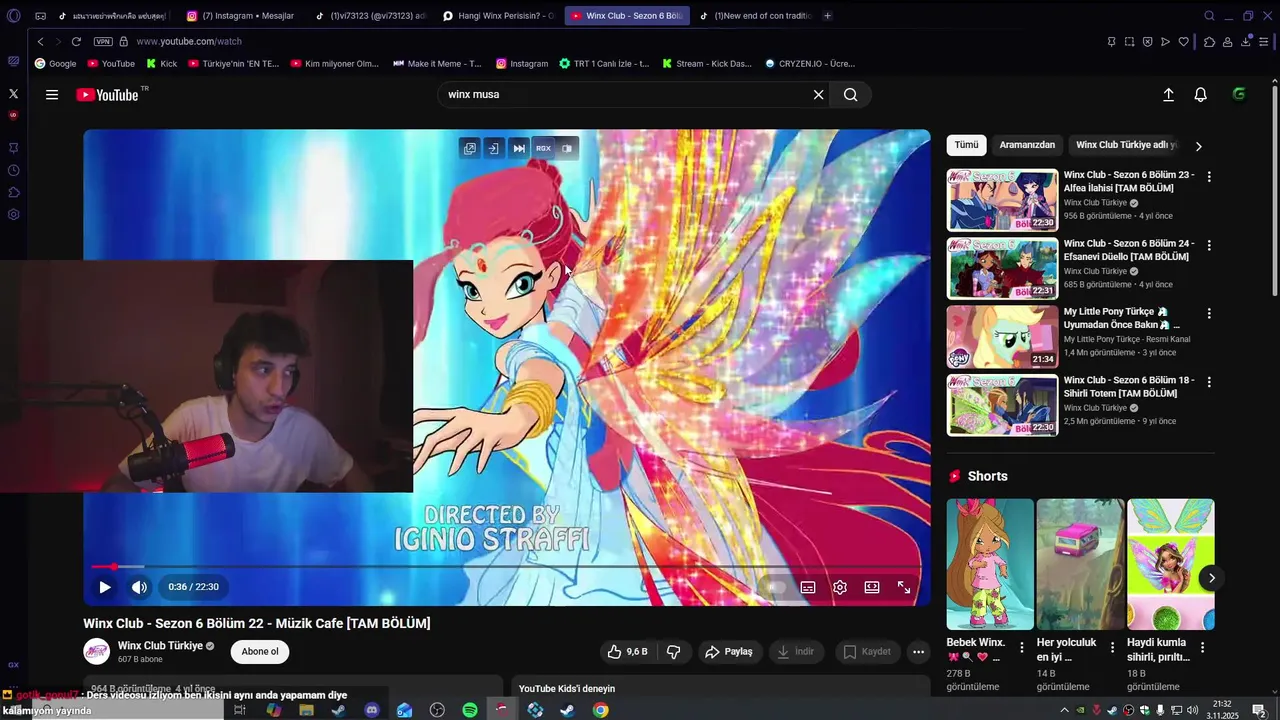Open the video player settings gear
This screenshot has height=720, width=1280.
(x=840, y=587)
